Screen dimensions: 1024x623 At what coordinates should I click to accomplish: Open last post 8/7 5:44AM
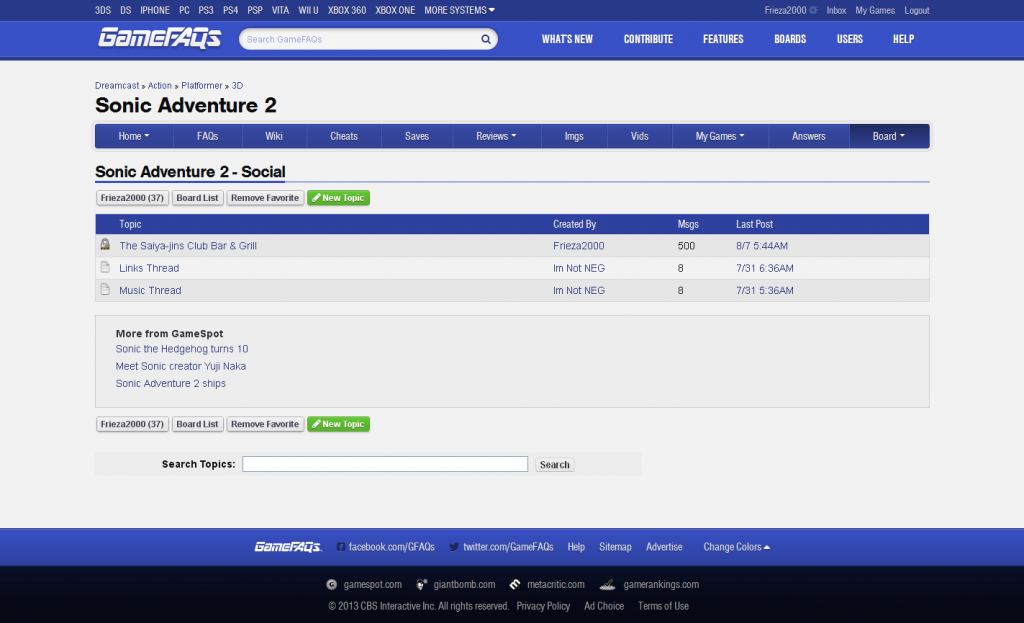click(x=761, y=246)
